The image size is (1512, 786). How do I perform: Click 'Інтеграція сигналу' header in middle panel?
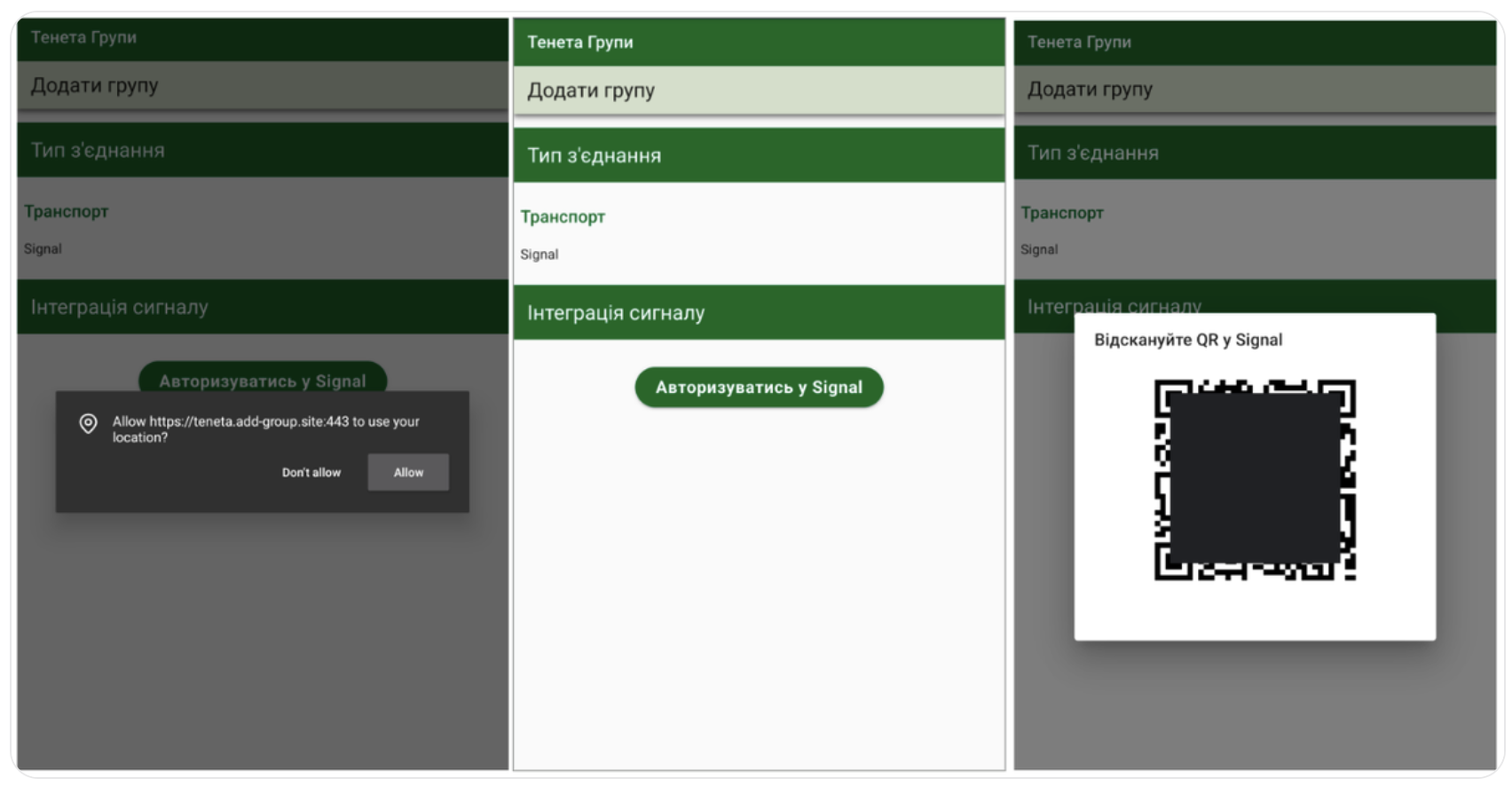[759, 312]
